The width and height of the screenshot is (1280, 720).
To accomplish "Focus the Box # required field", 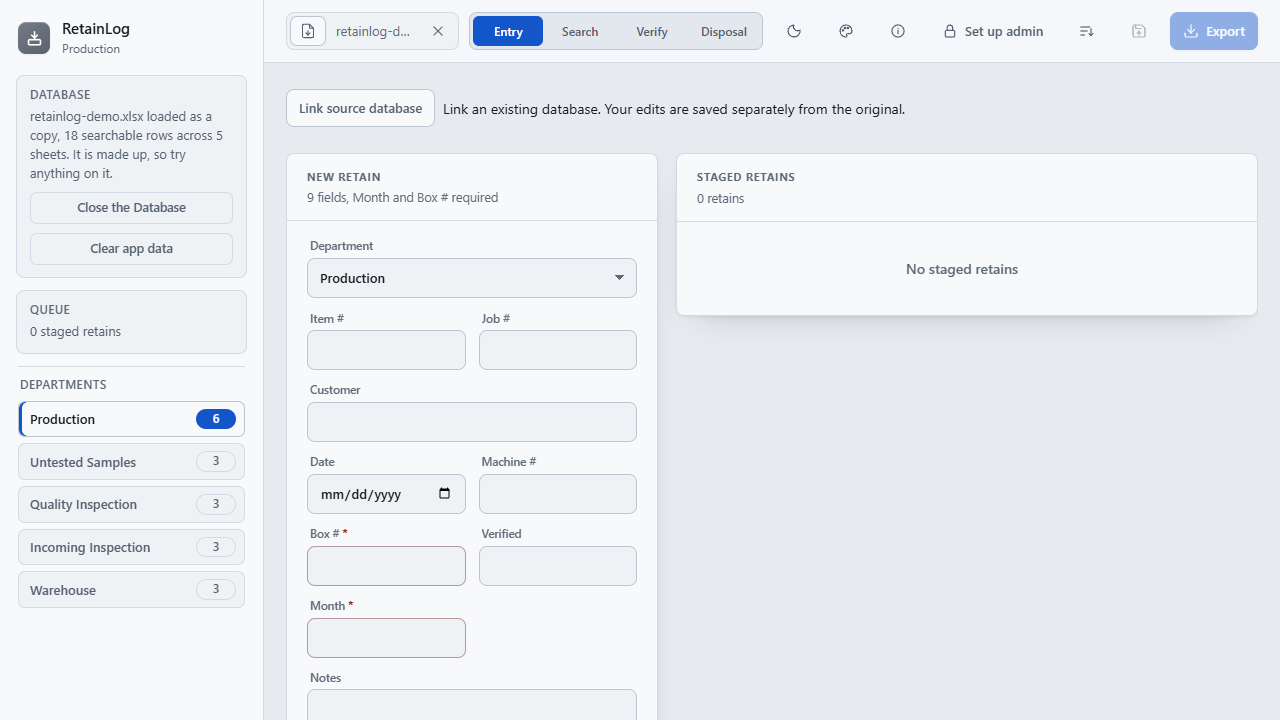I will [386, 566].
